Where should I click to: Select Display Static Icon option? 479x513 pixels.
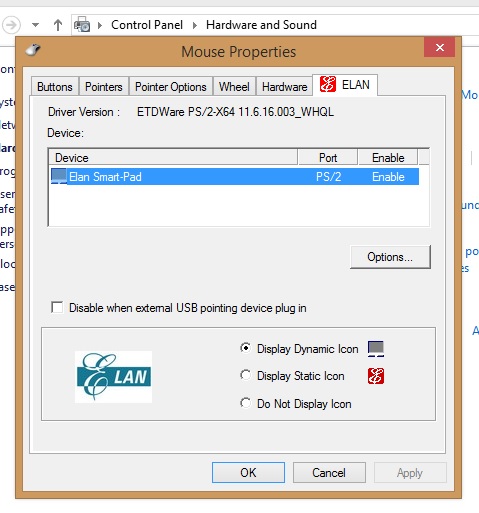(x=245, y=375)
